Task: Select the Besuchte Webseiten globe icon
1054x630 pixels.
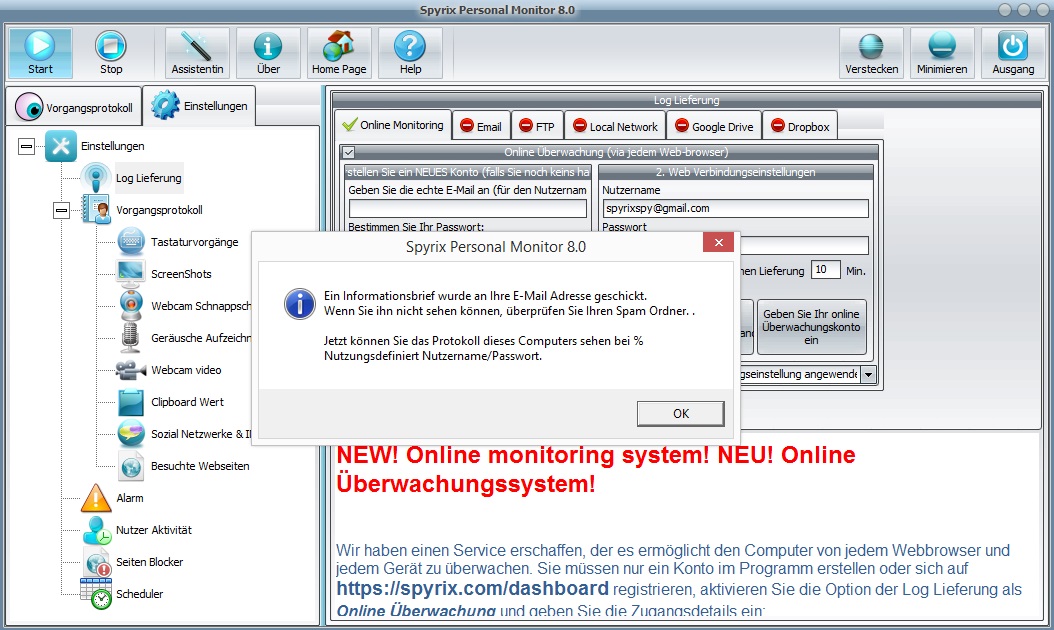Action: (x=131, y=466)
